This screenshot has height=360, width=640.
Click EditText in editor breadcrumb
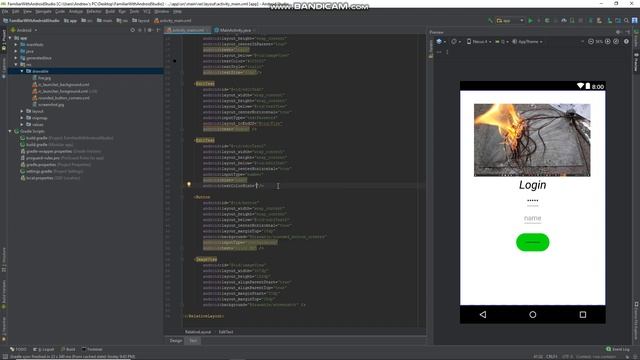point(226,332)
